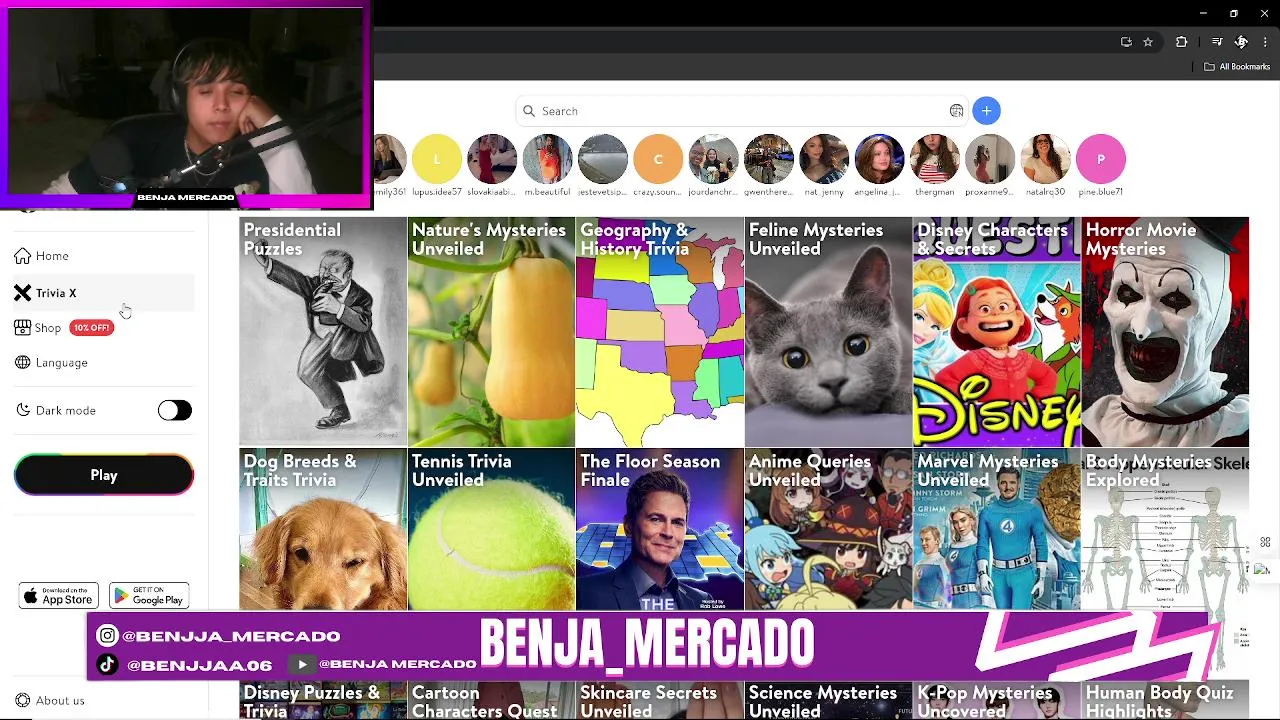Open jourdanchr profile avatar
The height and width of the screenshot is (720, 1280).
coord(713,159)
